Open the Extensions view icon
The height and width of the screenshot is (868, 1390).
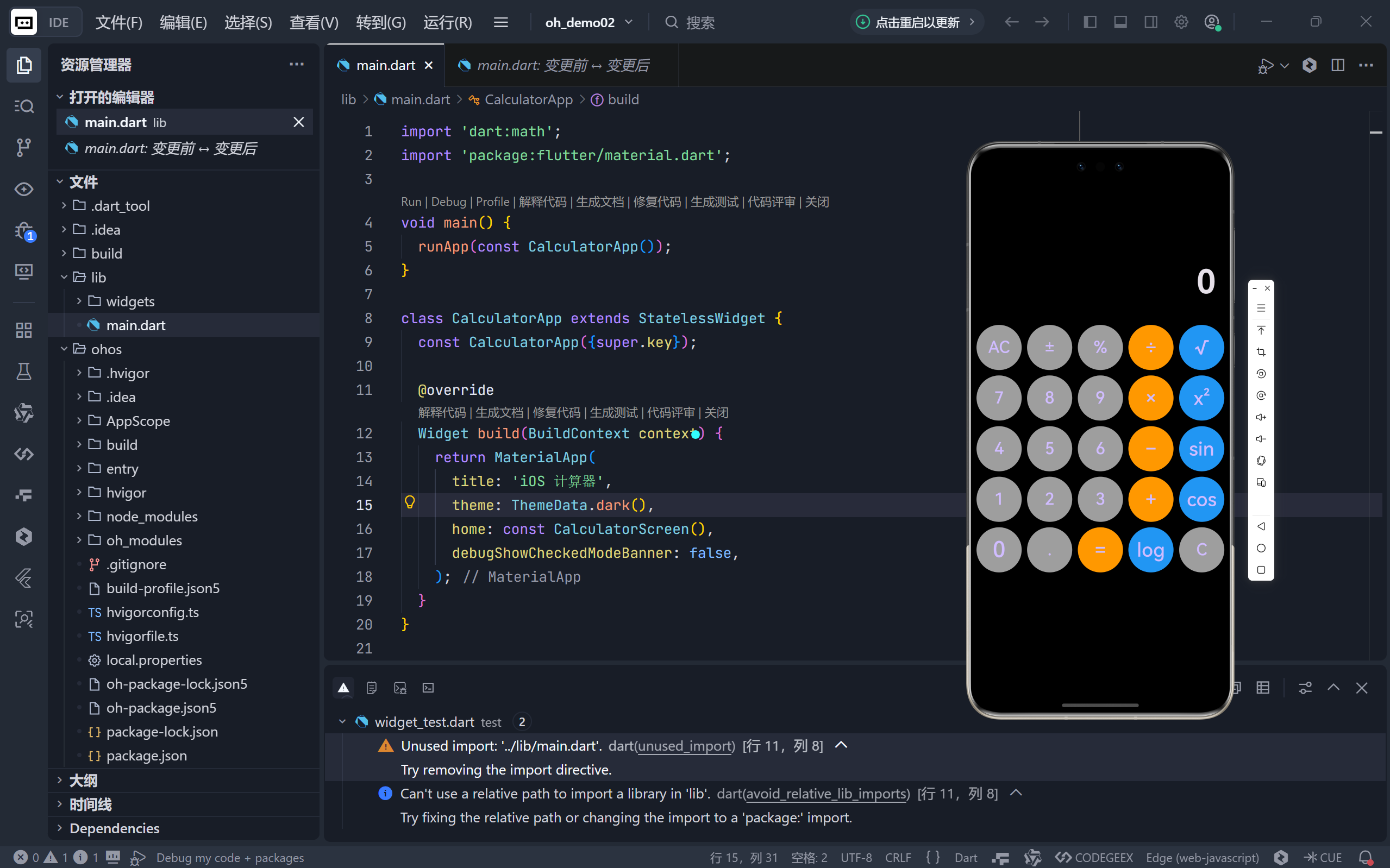[x=23, y=330]
